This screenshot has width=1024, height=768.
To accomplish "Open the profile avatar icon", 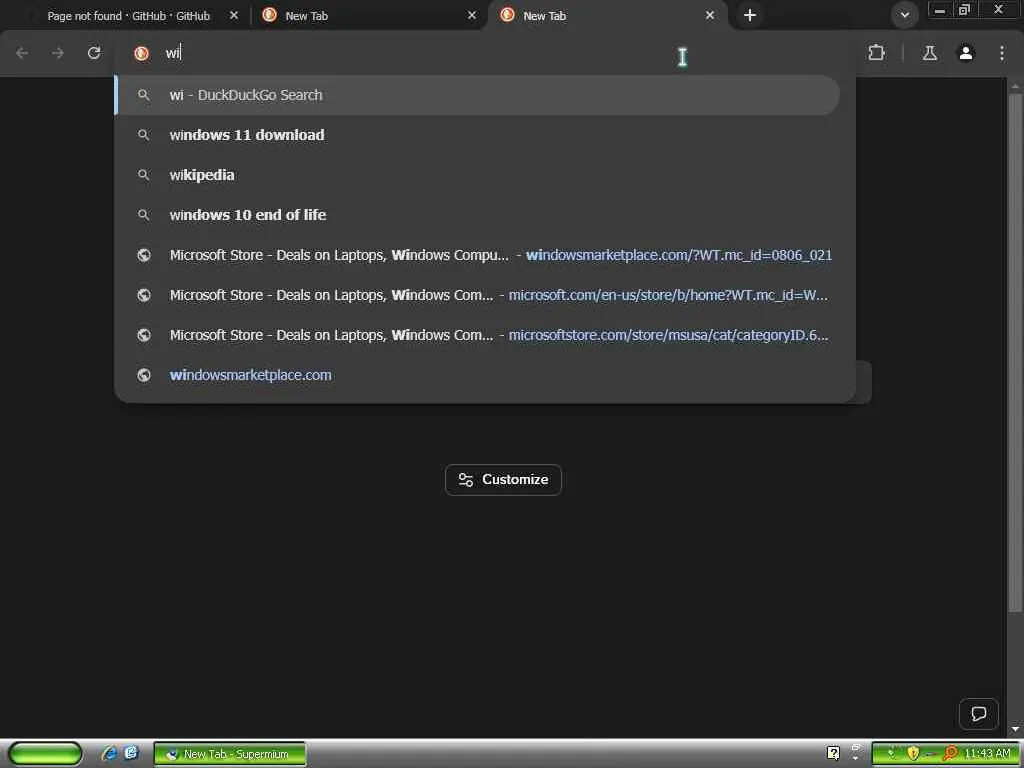I will tap(966, 54).
